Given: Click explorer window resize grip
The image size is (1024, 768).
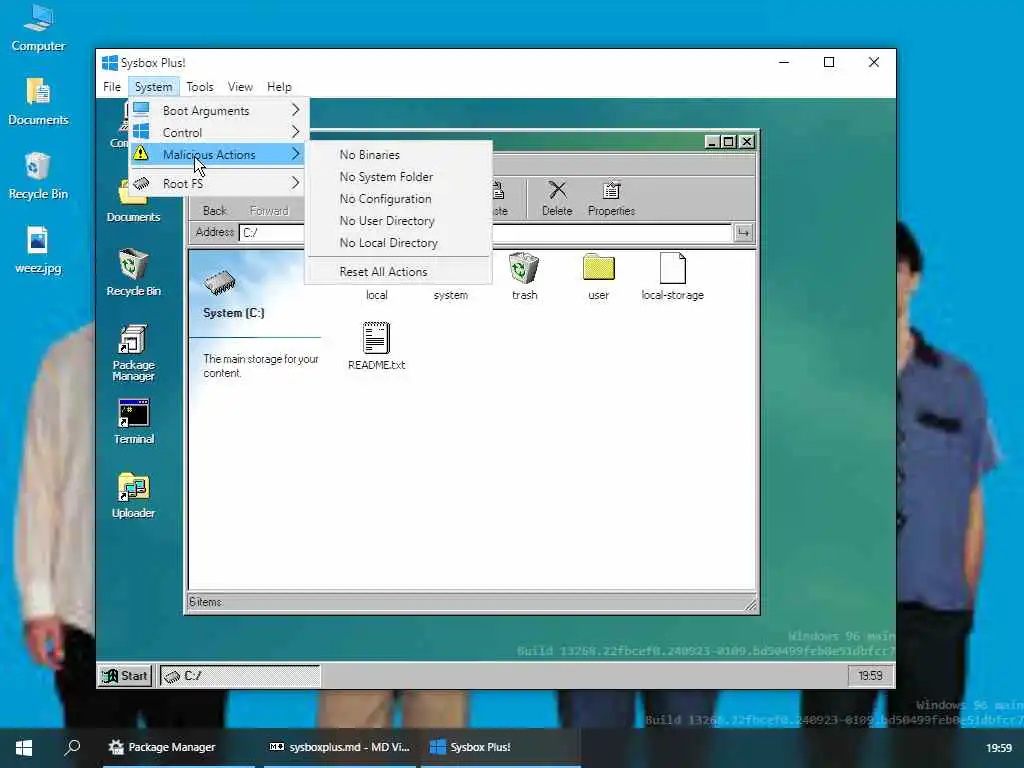Looking at the screenshot, I should tap(751, 605).
